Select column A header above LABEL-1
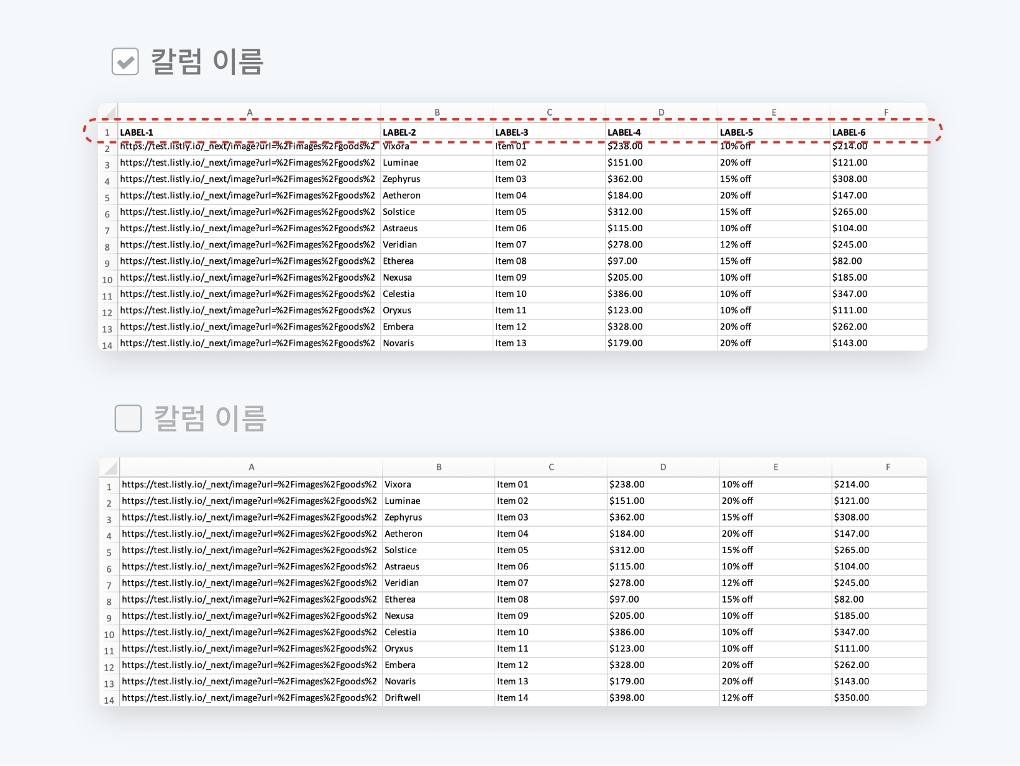Screen dimensions: 1020x766 [x=249, y=112]
